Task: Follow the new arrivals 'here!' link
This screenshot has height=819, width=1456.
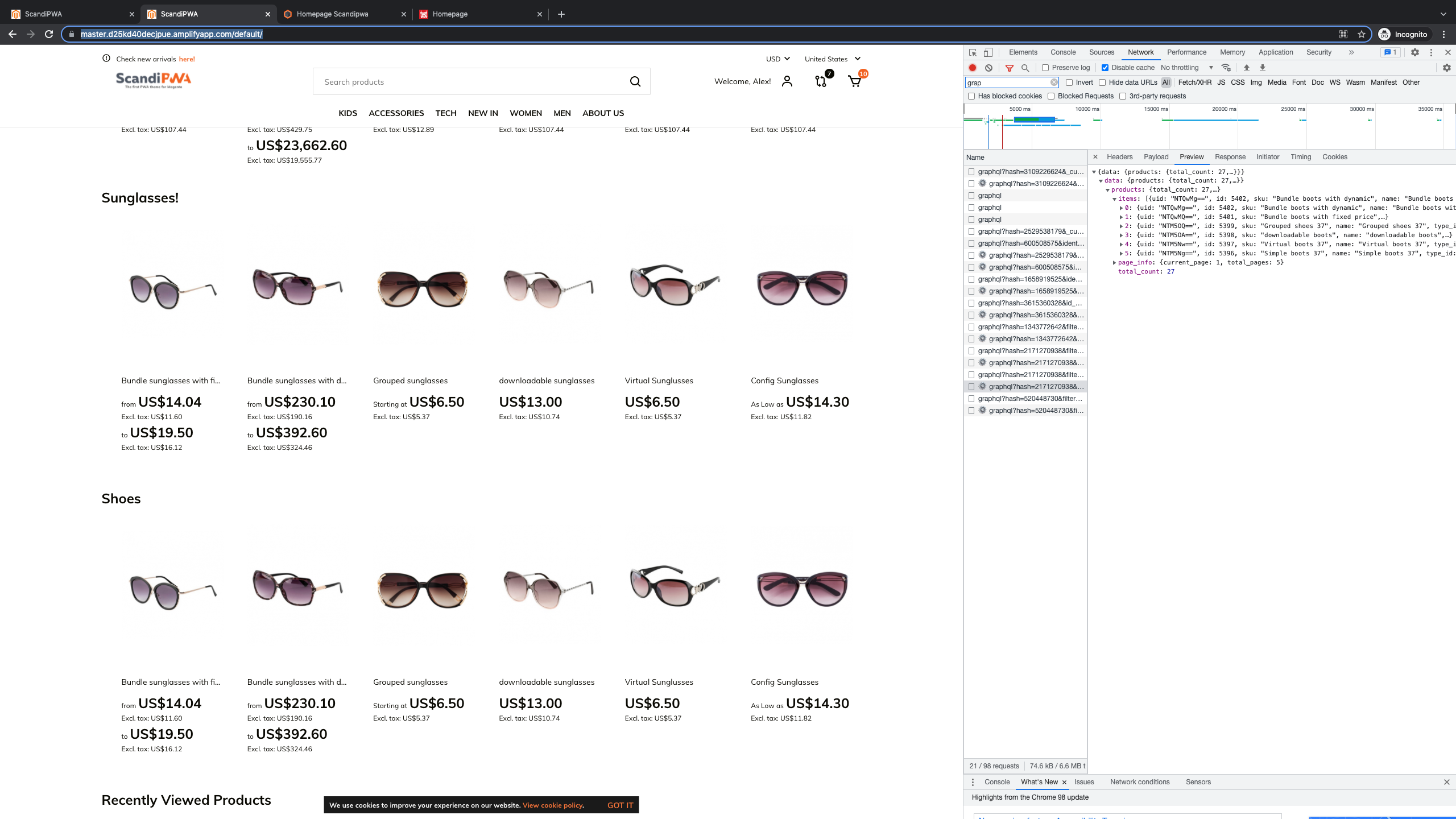Action: click(187, 59)
